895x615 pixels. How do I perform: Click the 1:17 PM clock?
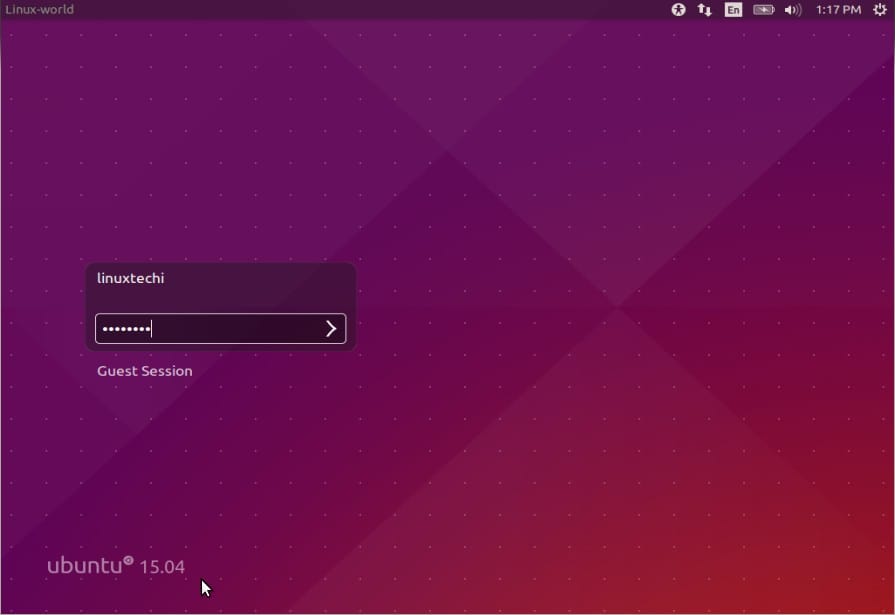(x=838, y=10)
